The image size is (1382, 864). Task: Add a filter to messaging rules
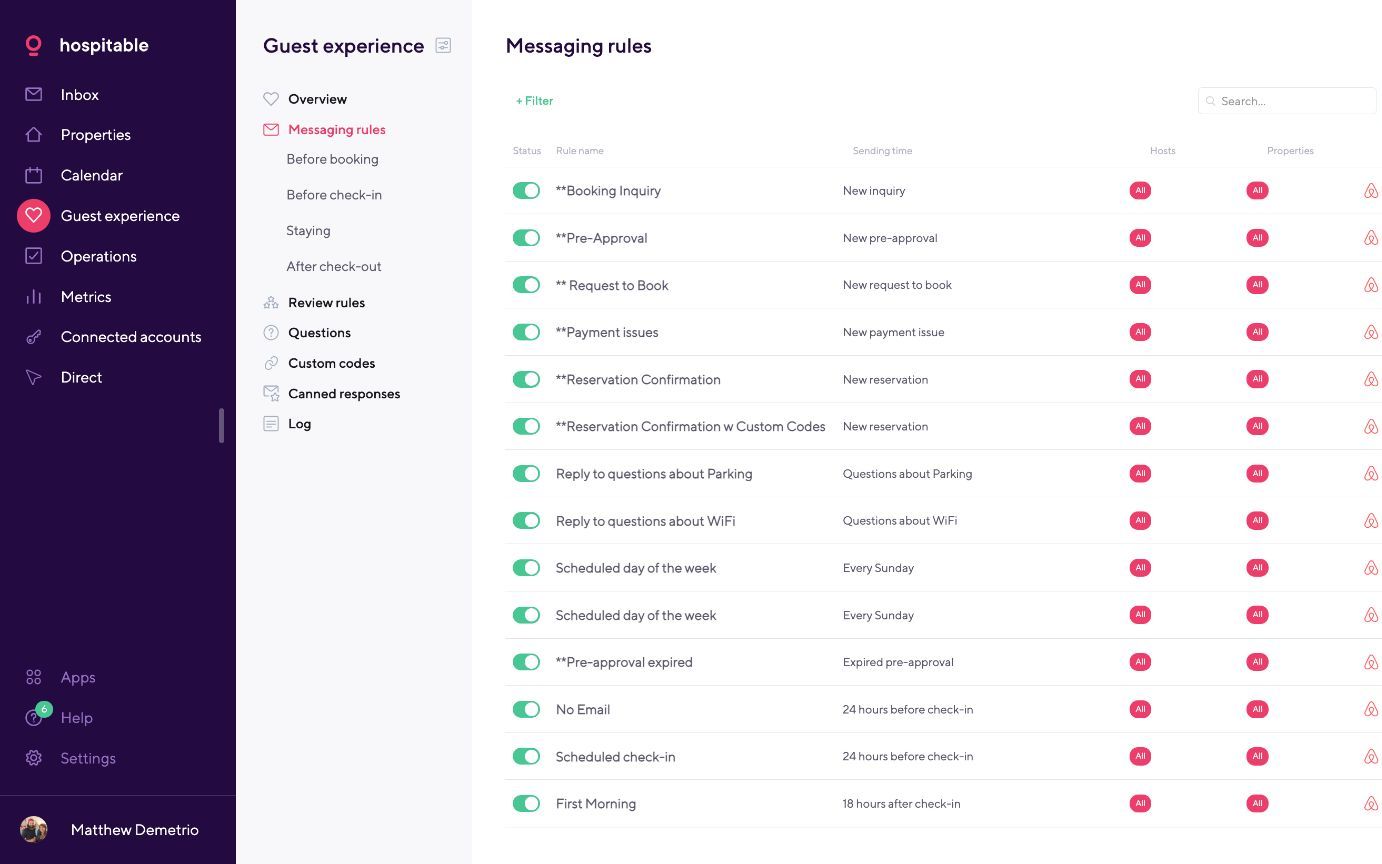[534, 101]
